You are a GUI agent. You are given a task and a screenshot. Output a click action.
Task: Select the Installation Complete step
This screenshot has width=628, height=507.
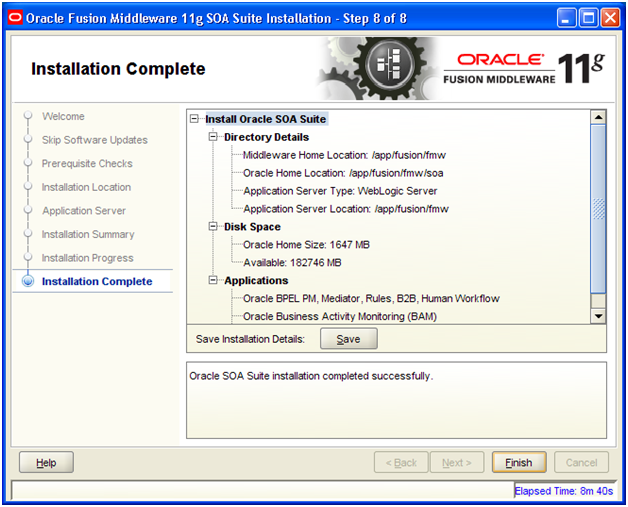coord(97,281)
